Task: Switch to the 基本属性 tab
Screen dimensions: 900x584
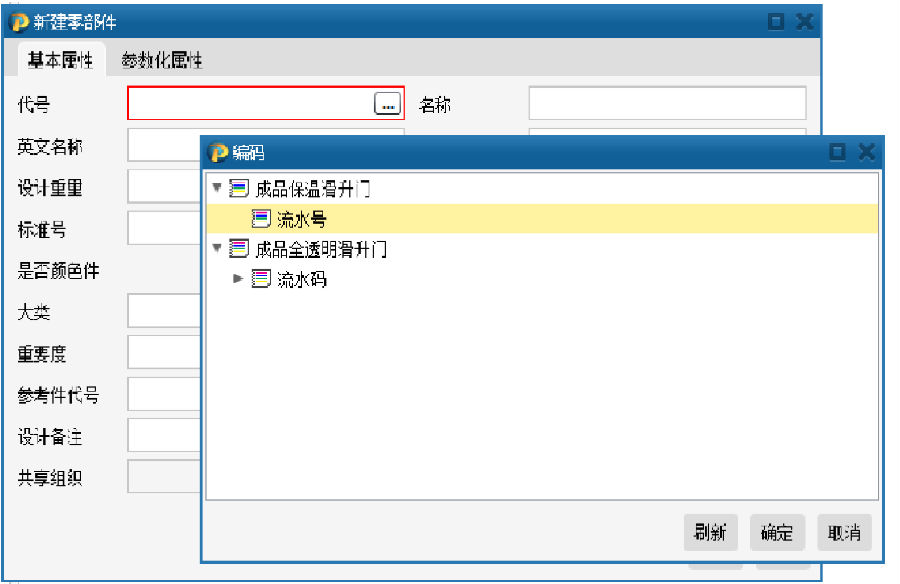Action: pyautogui.click(x=60, y=60)
